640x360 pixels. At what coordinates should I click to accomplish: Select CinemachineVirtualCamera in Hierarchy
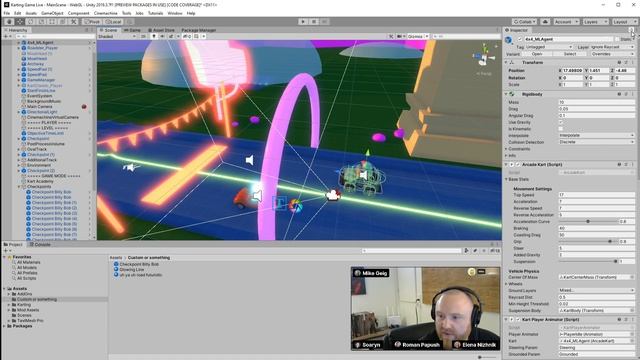tap(53, 117)
